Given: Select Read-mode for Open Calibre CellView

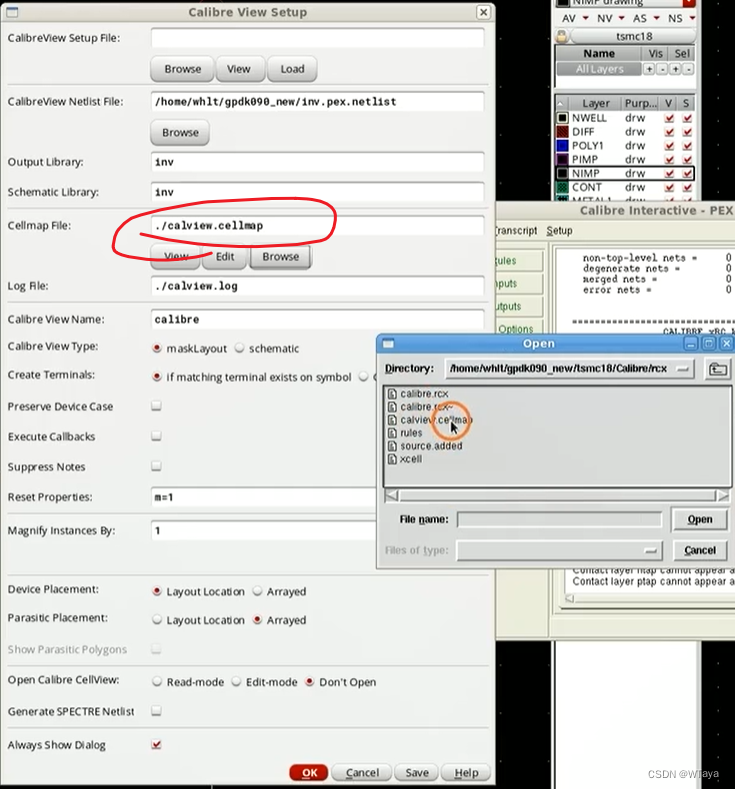Looking at the screenshot, I should [x=157, y=681].
